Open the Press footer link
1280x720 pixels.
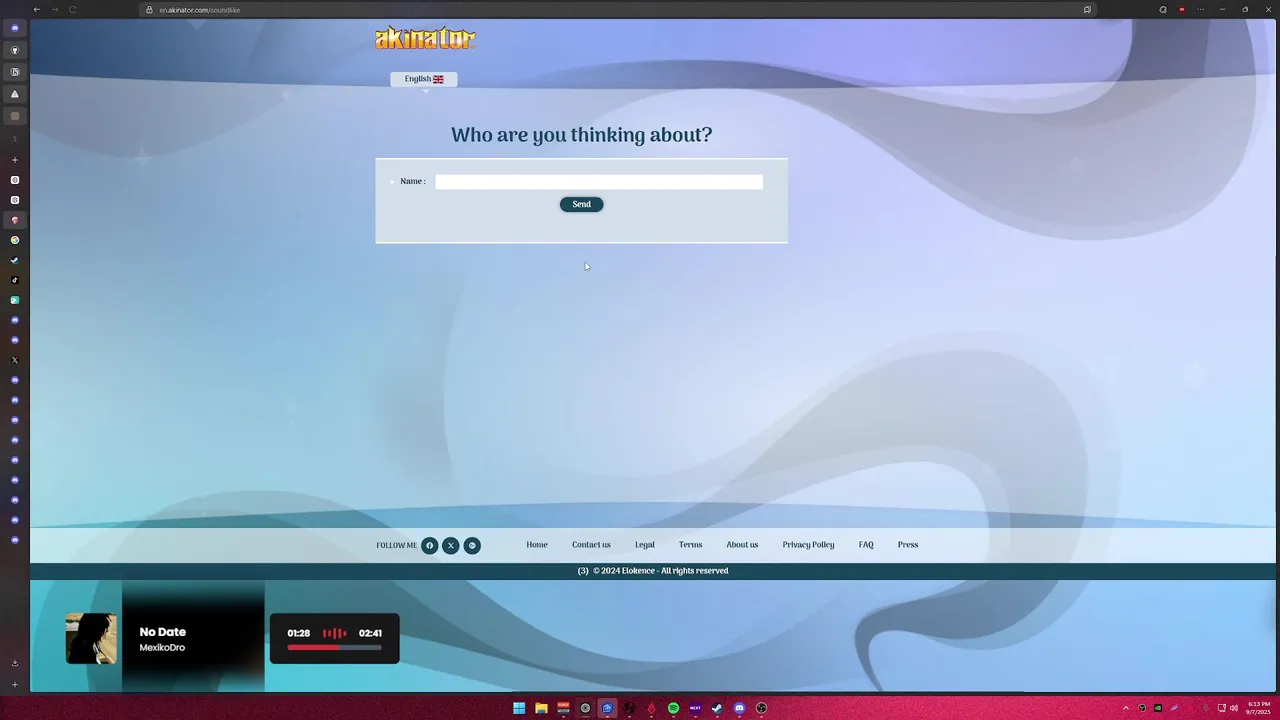(x=908, y=545)
